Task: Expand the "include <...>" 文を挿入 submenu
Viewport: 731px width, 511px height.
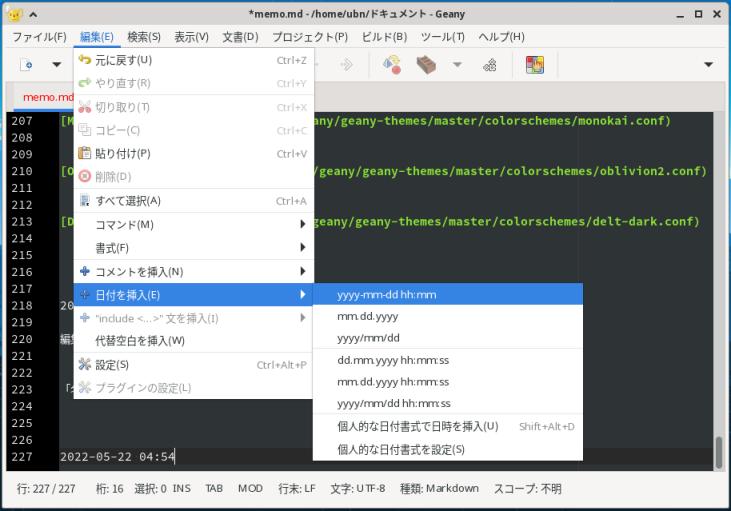Action: click(193, 318)
